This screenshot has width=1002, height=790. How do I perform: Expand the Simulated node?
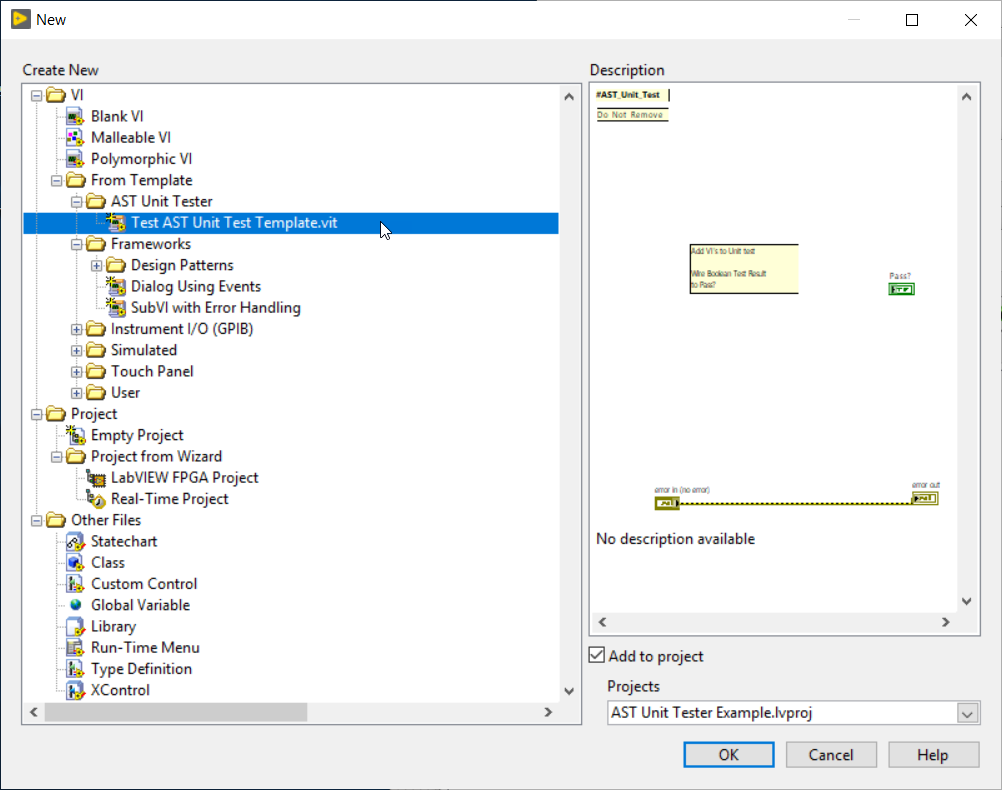[x=77, y=351]
